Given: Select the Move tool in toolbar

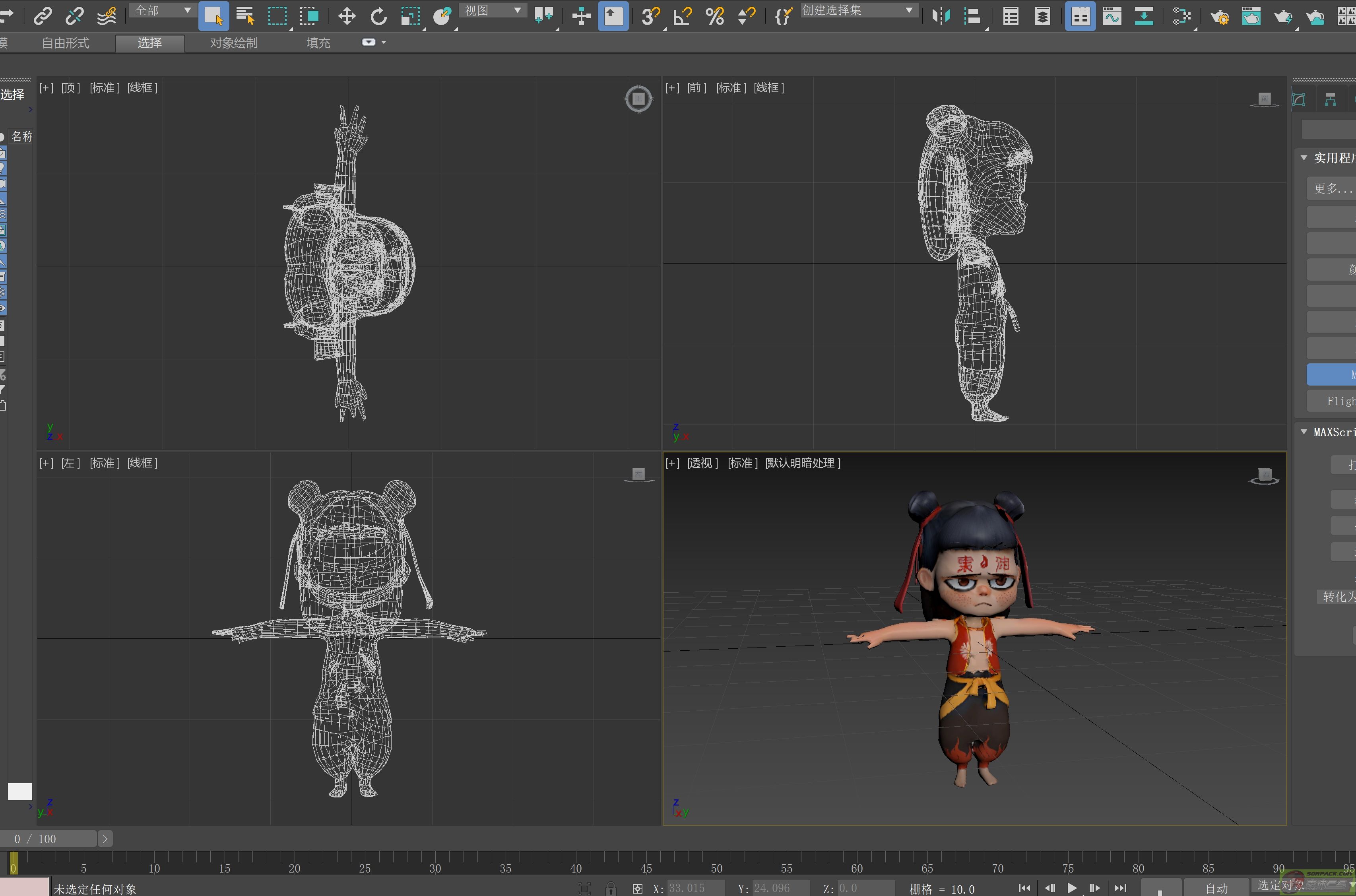Looking at the screenshot, I should (346, 16).
